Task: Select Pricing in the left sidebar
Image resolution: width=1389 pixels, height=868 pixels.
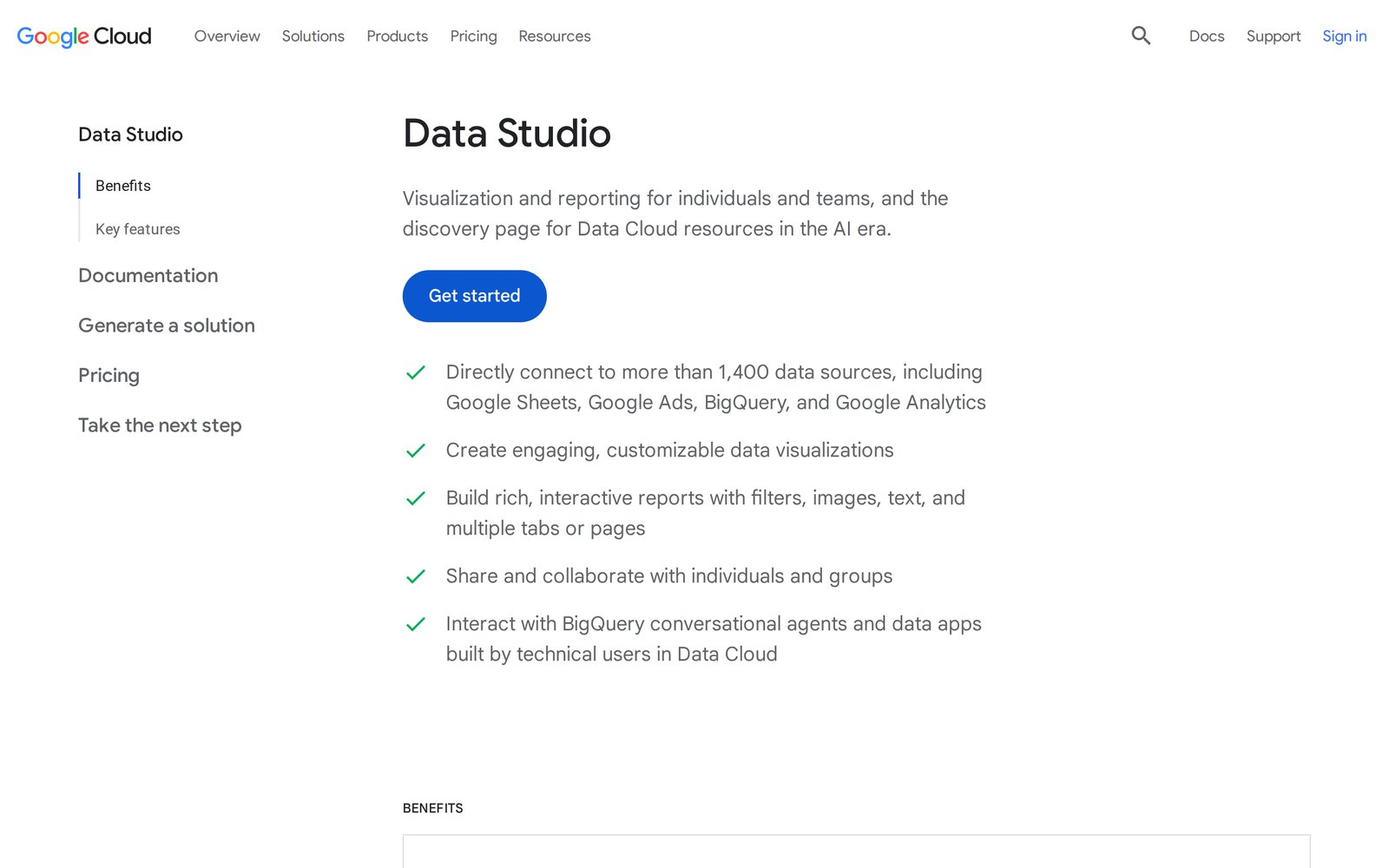Action: (109, 376)
